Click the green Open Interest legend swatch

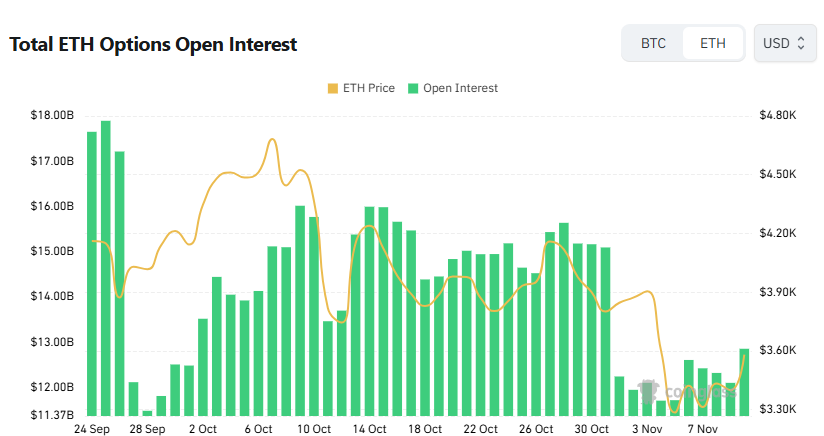tap(412, 88)
